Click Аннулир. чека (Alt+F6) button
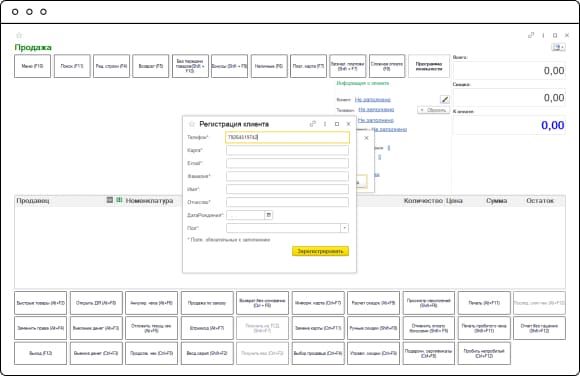The height and width of the screenshot is (376, 580). click(152, 303)
